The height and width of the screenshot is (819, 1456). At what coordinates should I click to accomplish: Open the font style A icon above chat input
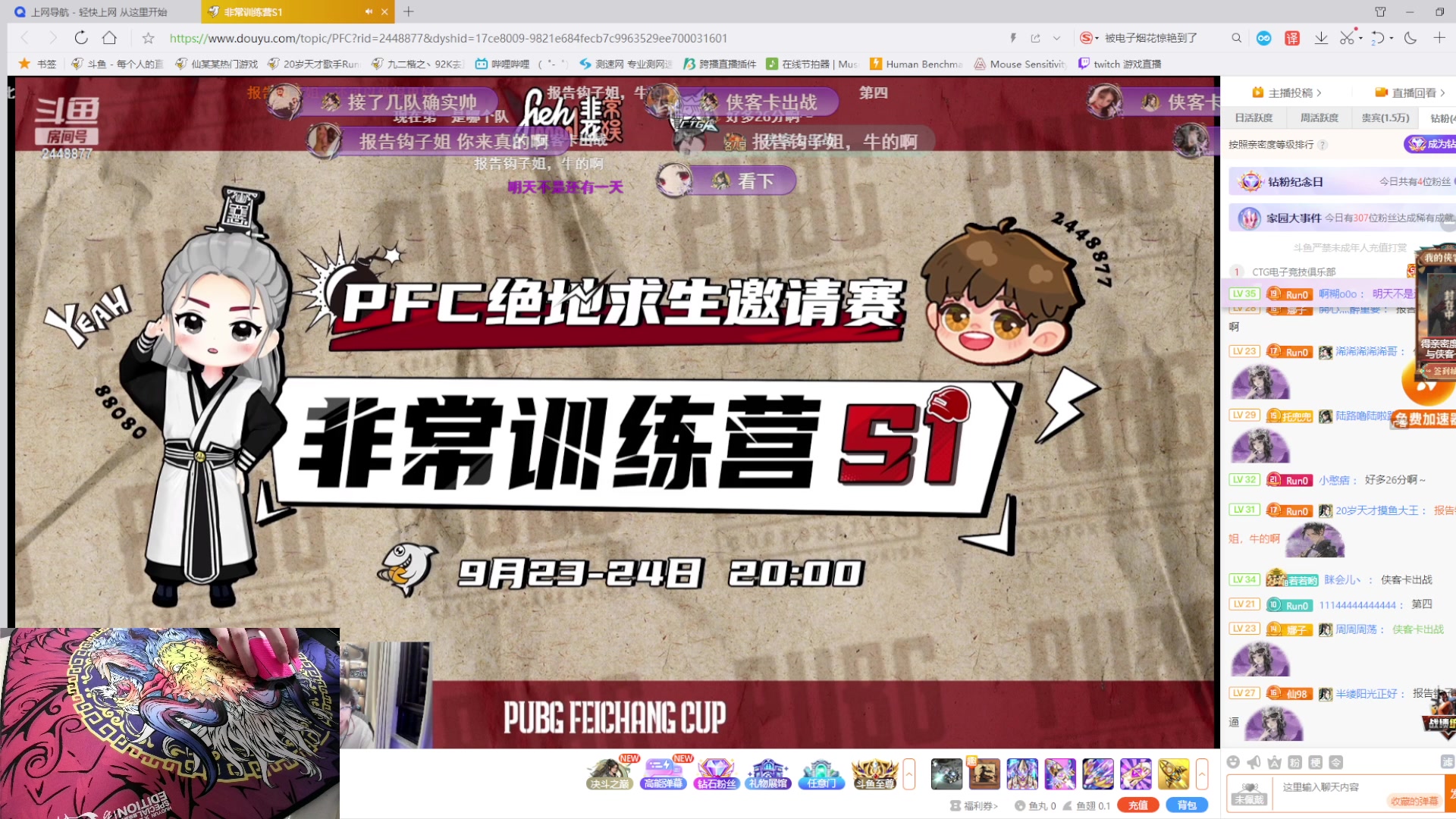pos(1275,763)
